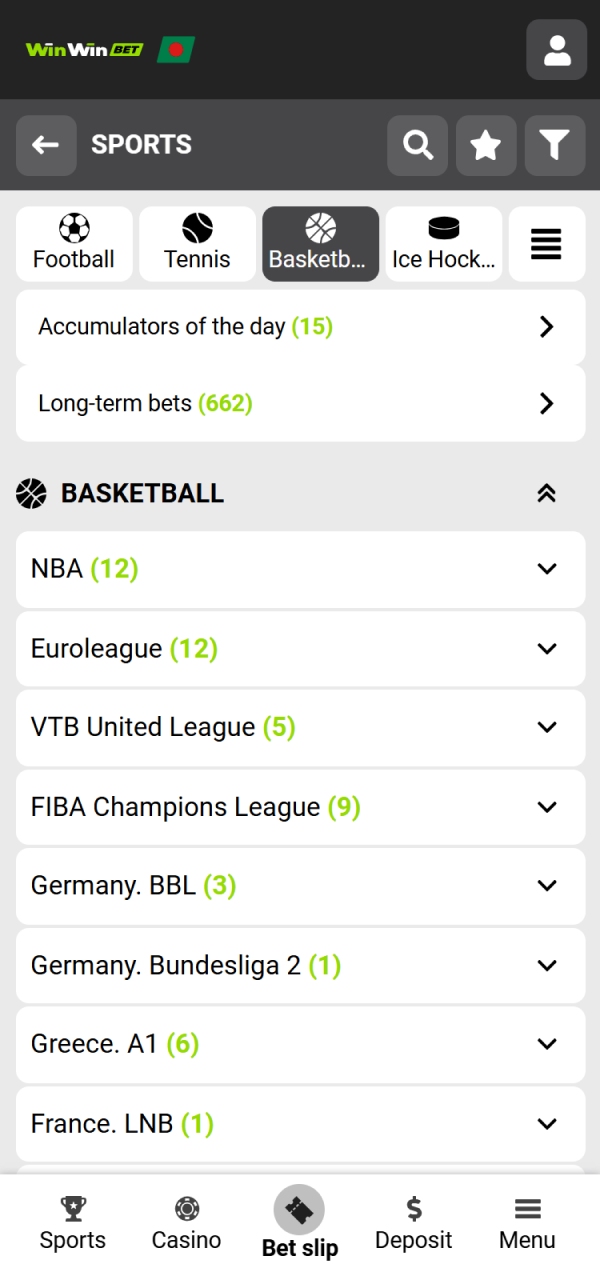Open Accumulators of the day

[x=300, y=326]
